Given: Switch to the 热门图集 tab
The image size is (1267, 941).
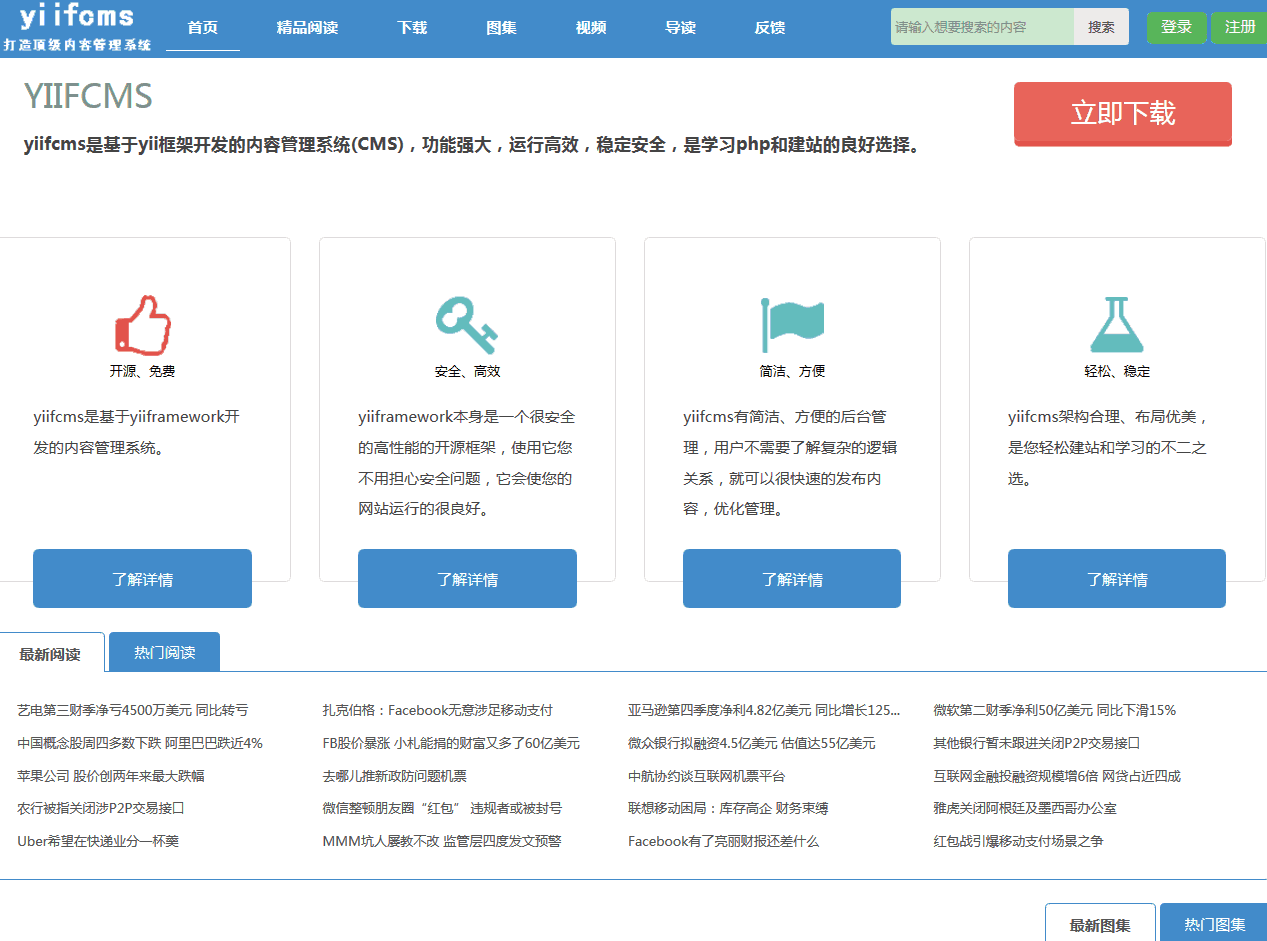Looking at the screenshot, I should click(1214, 924).
